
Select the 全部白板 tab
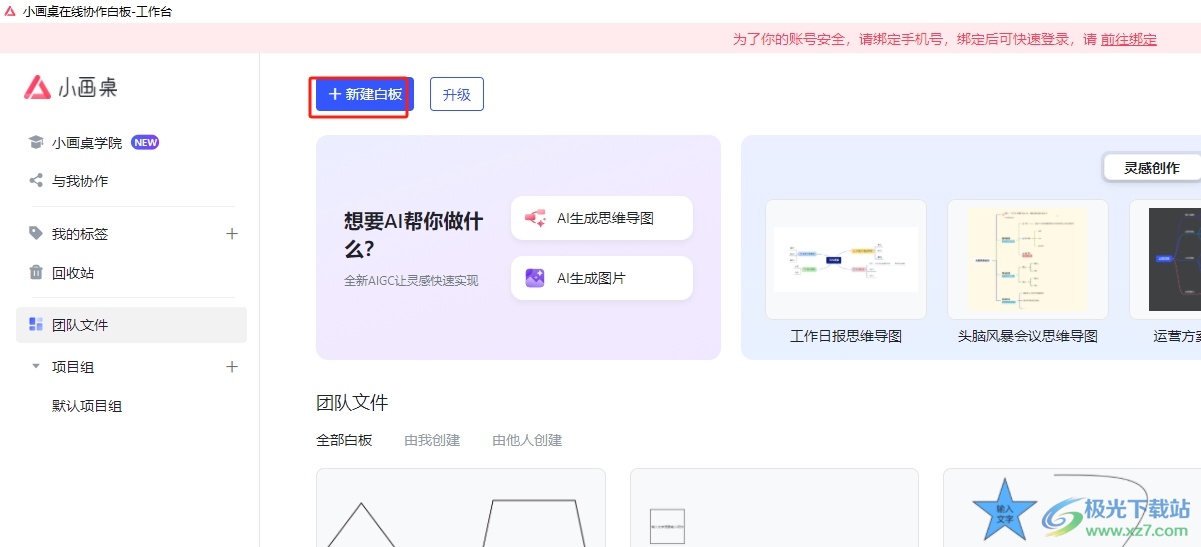(x=344, y=440)
